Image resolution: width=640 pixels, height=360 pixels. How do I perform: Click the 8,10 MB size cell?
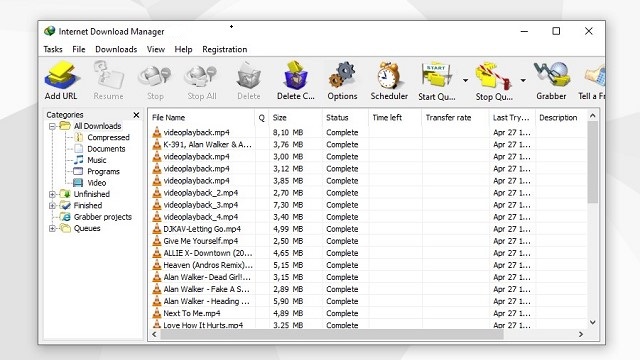click(x=288, y=133)
